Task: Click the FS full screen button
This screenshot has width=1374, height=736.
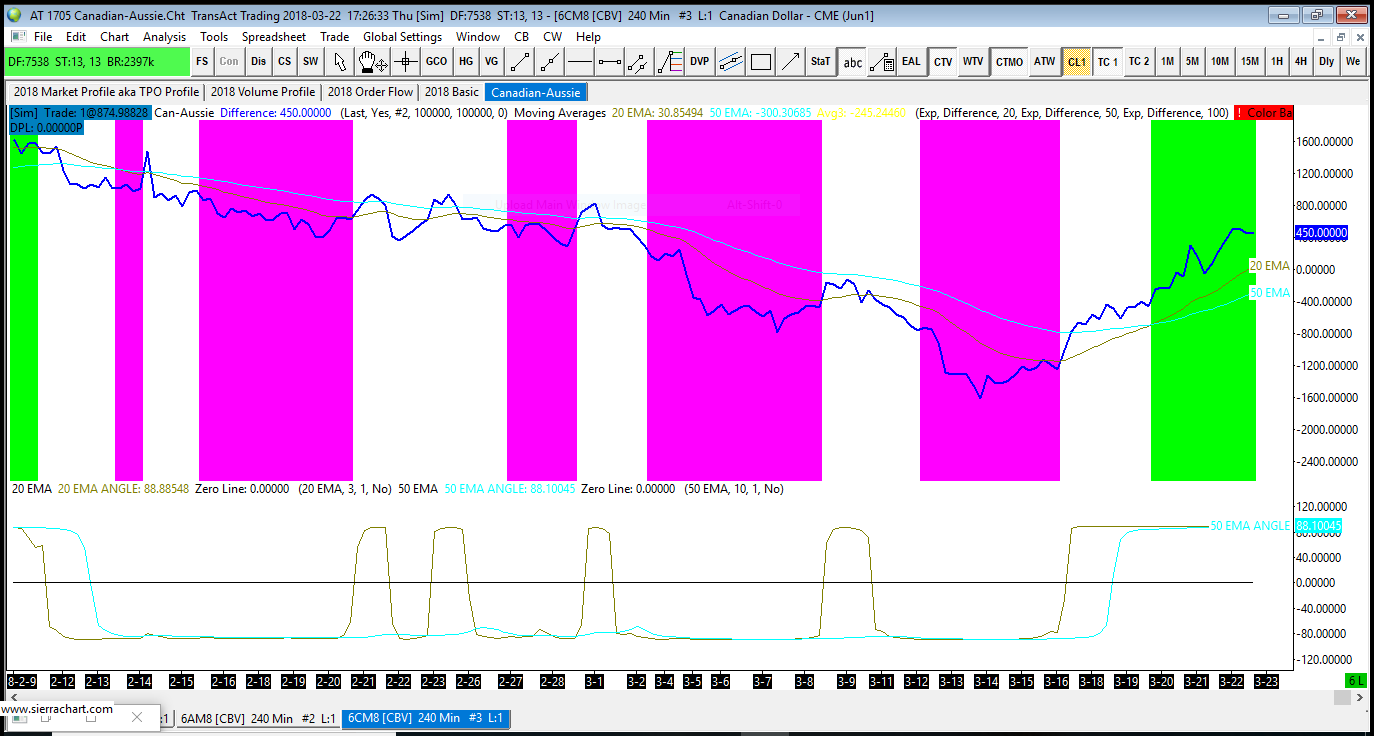Action: (202, 61)
